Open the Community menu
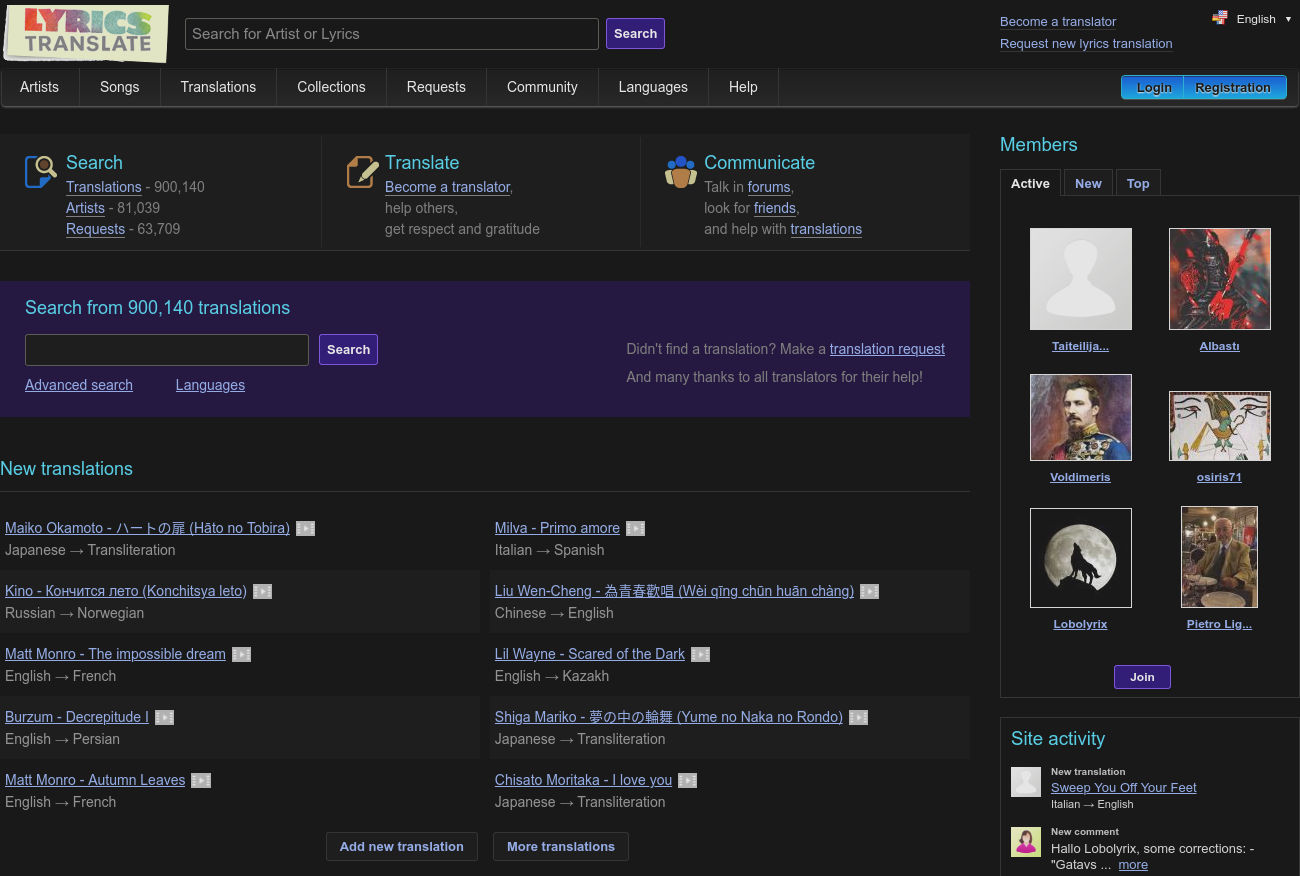This screenshot has height=876, width=1300. pyautogui.click(x=542, y=87)
